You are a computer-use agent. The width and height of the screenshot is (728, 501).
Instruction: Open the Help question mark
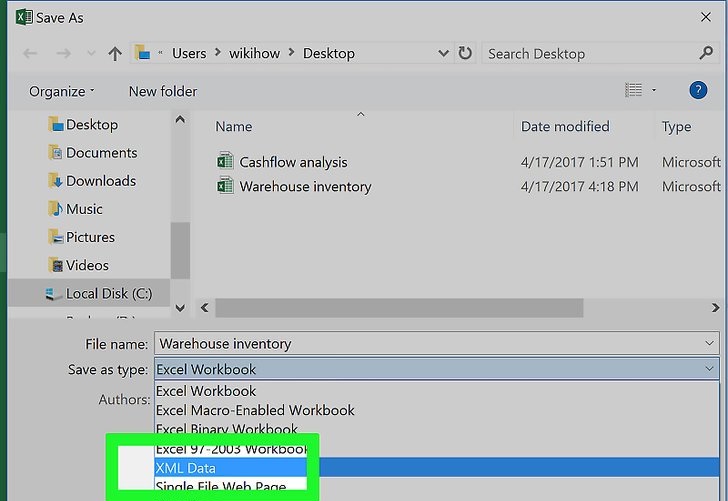pos(698,90)
